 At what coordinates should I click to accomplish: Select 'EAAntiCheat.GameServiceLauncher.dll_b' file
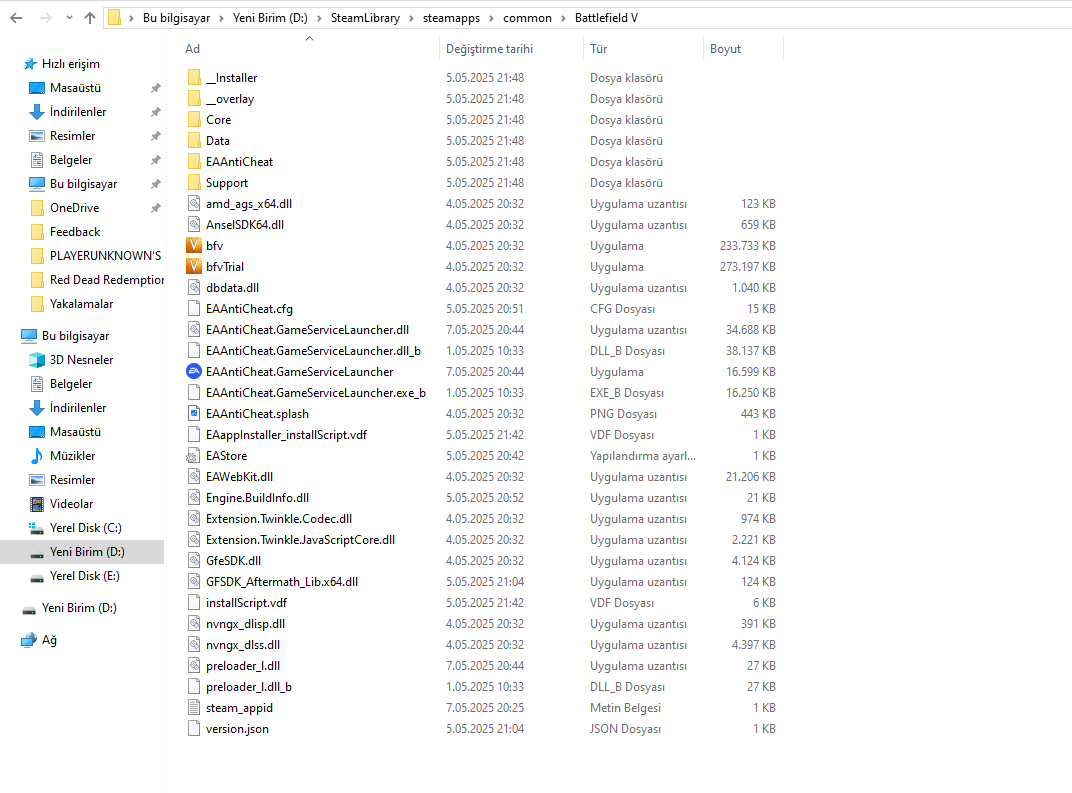[x=313, y=351]
